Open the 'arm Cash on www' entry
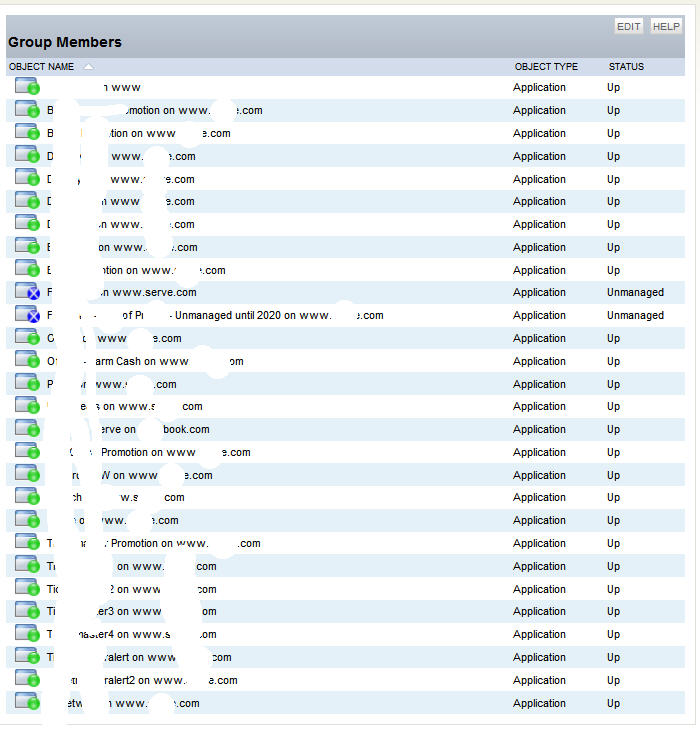This screenshot has width=700, height=730. point(145,361)
